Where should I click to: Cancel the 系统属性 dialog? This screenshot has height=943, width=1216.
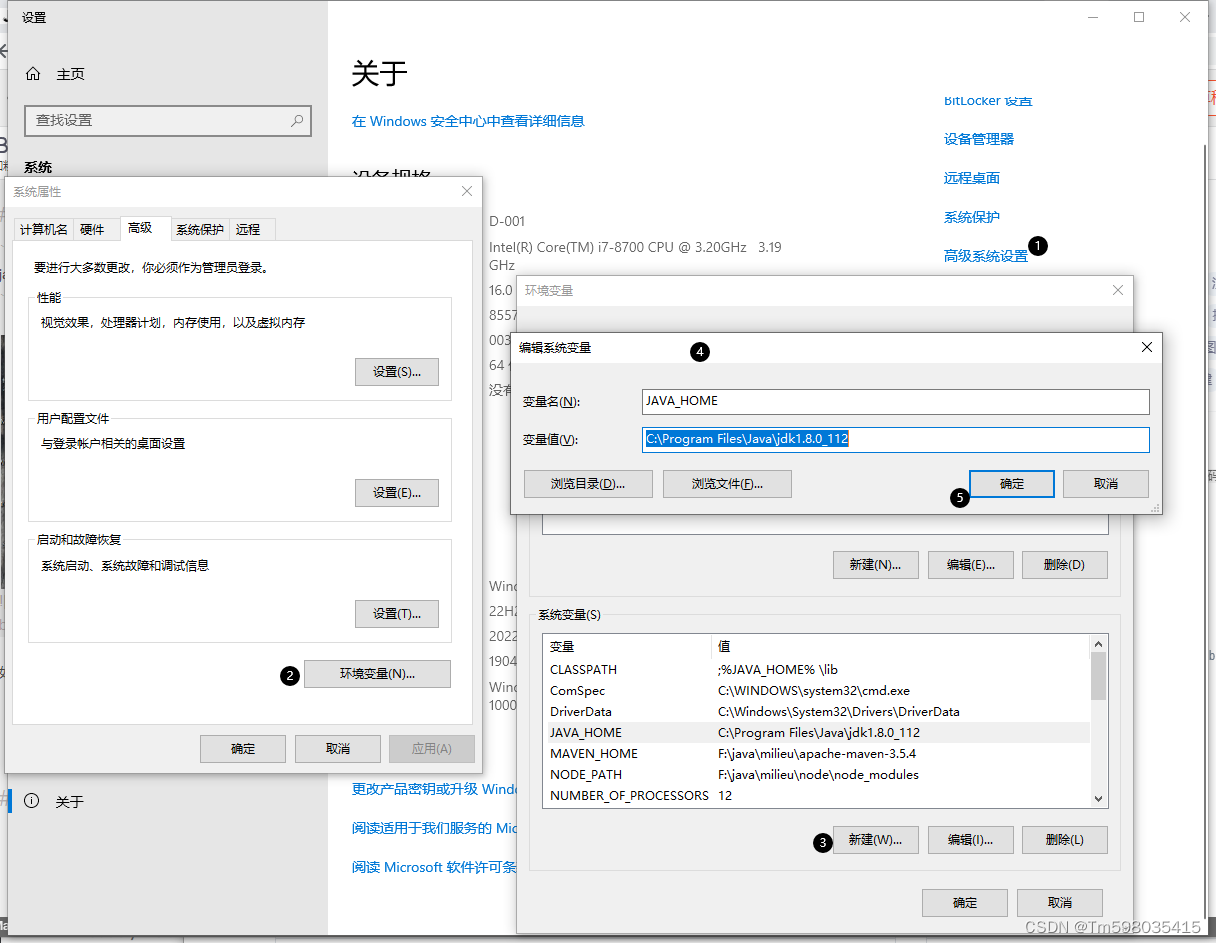coord(338,749)
